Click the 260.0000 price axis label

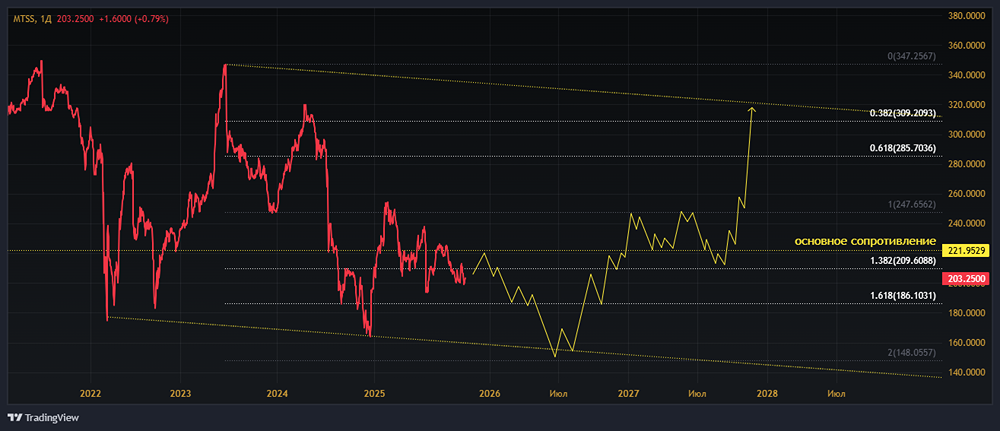966,194
